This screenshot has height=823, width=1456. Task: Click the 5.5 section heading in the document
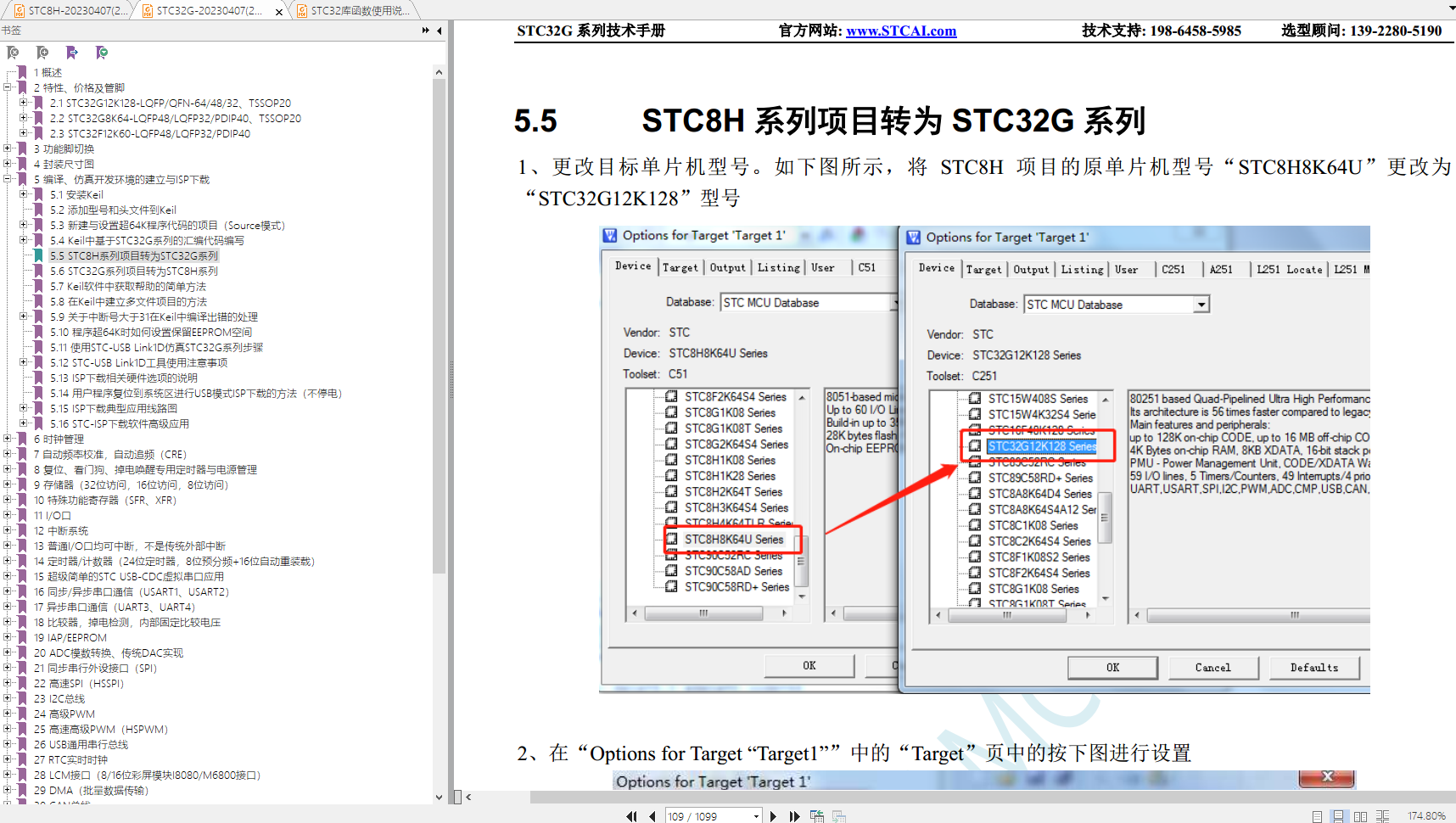point(830,120)
